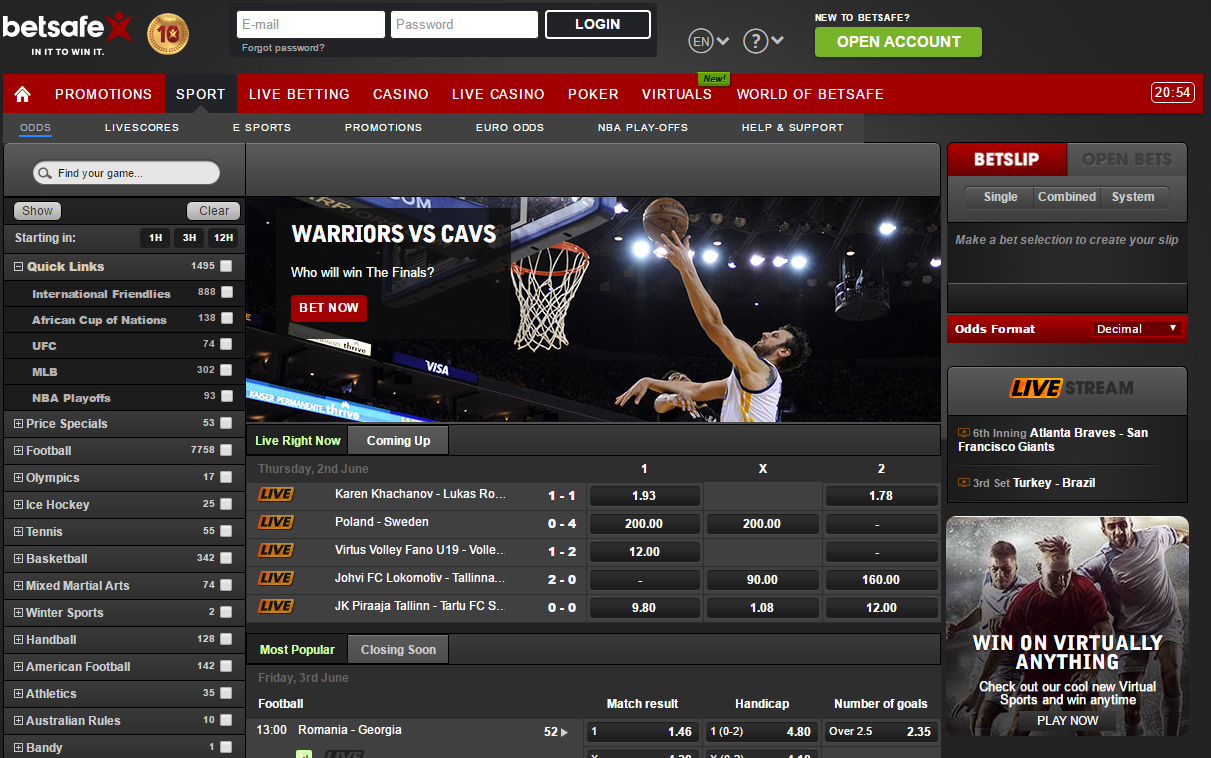This screenshot has height=758, width=1211.
Task: Tick the UFC checkbox
Action: click(227, 344)
